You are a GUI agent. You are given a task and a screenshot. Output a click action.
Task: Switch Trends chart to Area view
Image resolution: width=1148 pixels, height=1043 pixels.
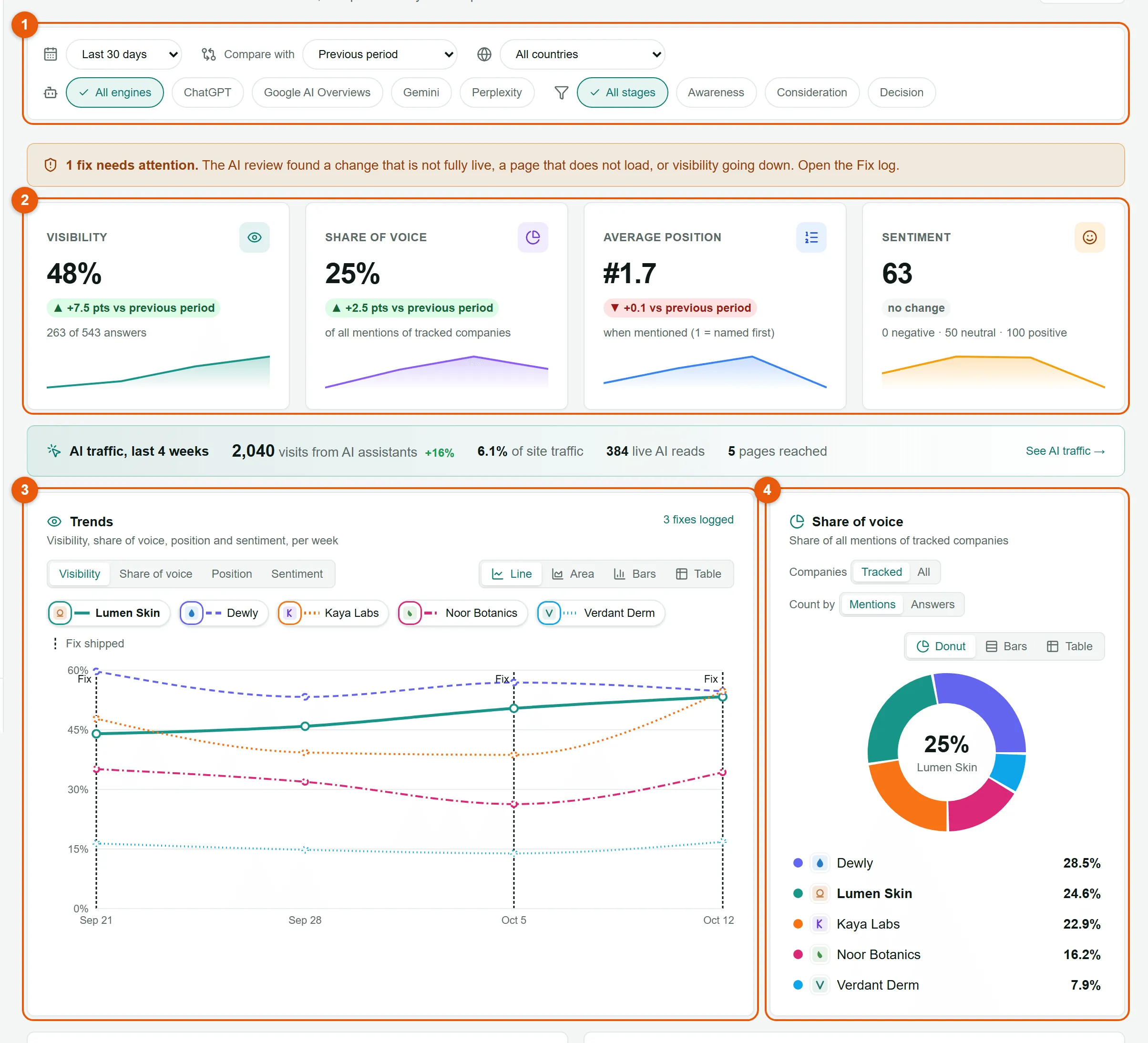(x=573, y=574)
